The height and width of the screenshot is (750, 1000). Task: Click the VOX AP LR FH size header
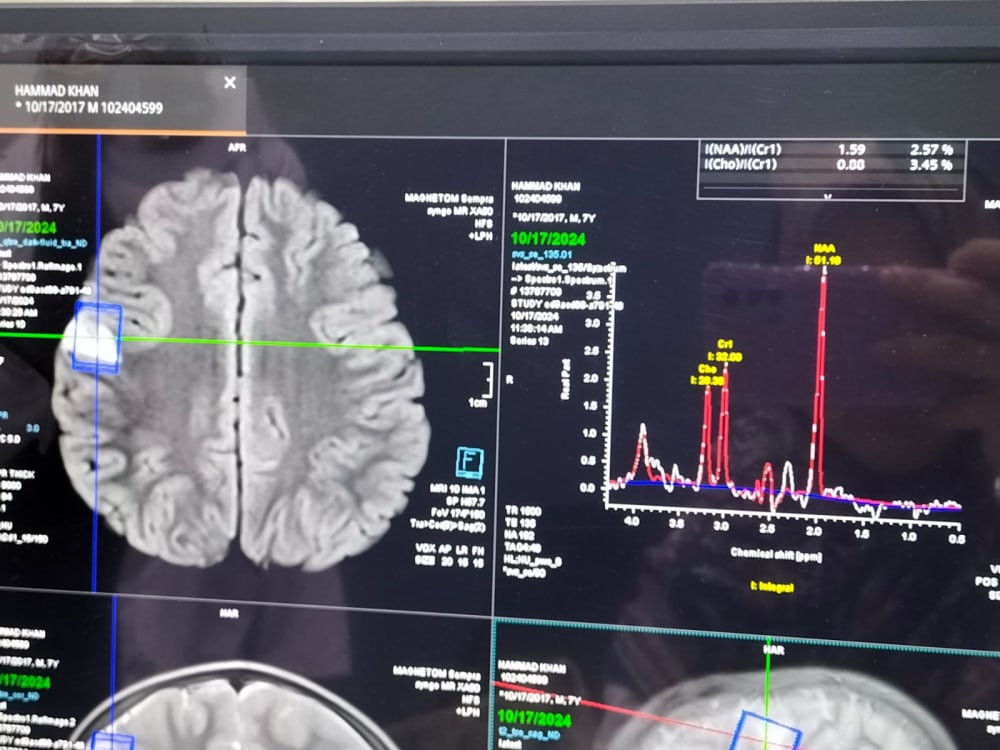[450, 549]
